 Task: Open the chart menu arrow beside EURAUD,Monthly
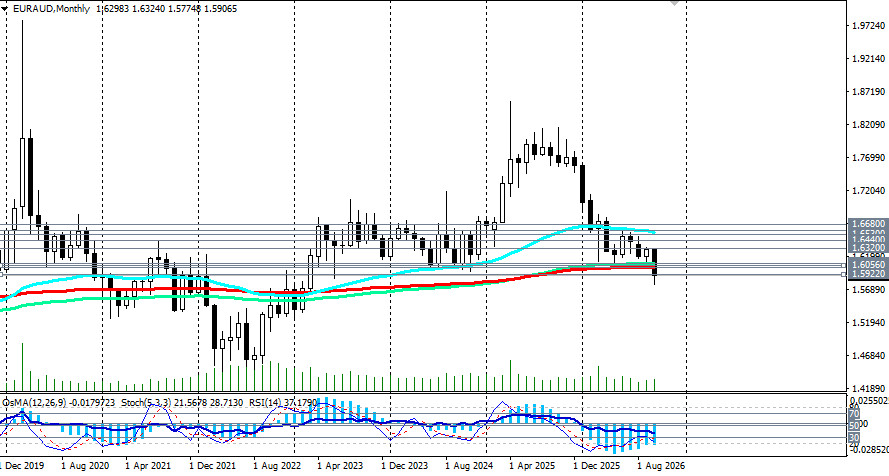(x=5, y=9)
